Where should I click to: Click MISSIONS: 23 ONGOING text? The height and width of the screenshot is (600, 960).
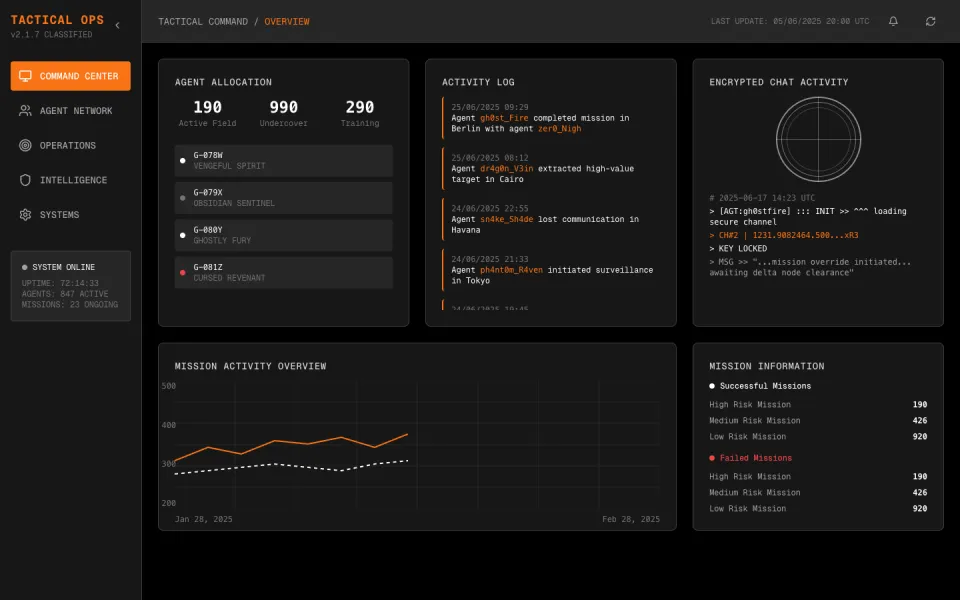click(70, 304)
